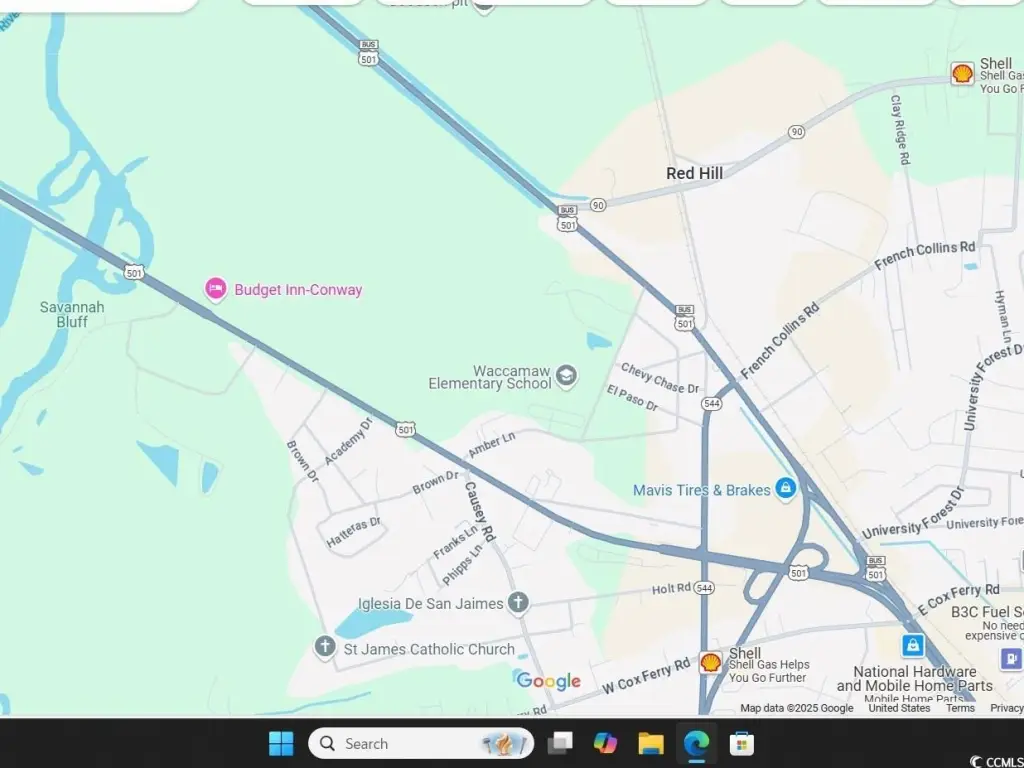Viewport: 1024px width, 768px height.
Task: Select the B3C Fuel gas pump icon
Action: click(1011, 658)
